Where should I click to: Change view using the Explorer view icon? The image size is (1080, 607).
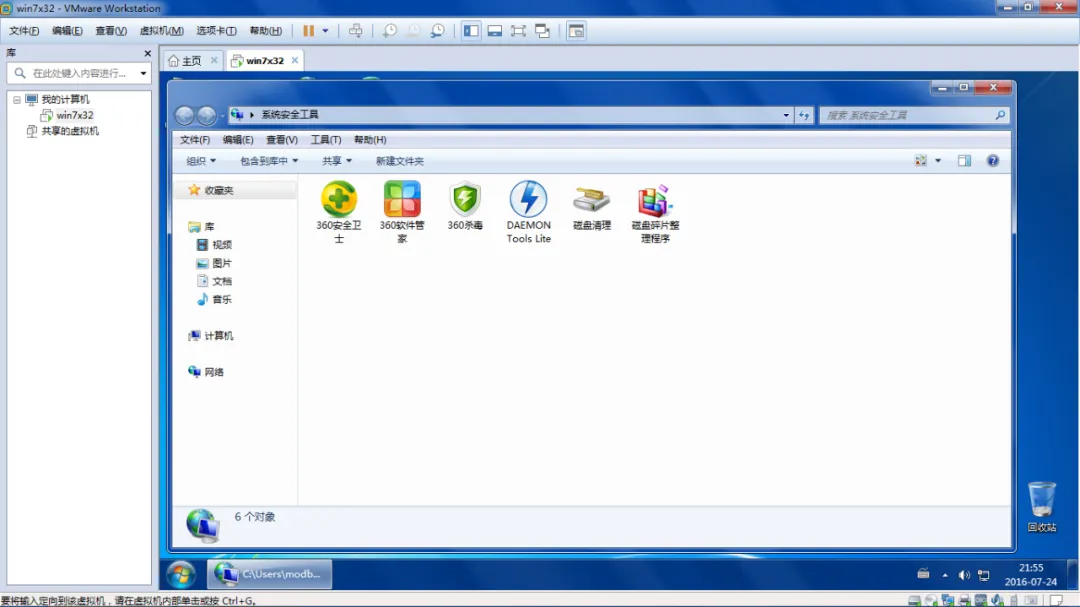click(921, 161)
